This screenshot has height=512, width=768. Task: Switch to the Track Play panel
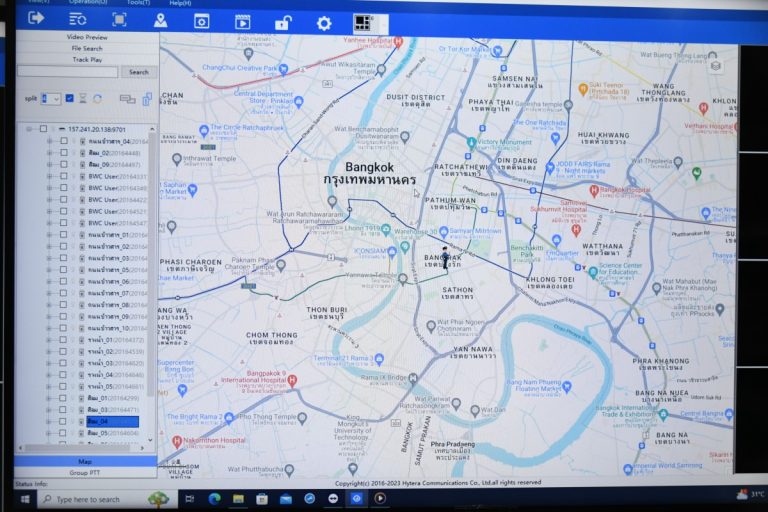87,59
